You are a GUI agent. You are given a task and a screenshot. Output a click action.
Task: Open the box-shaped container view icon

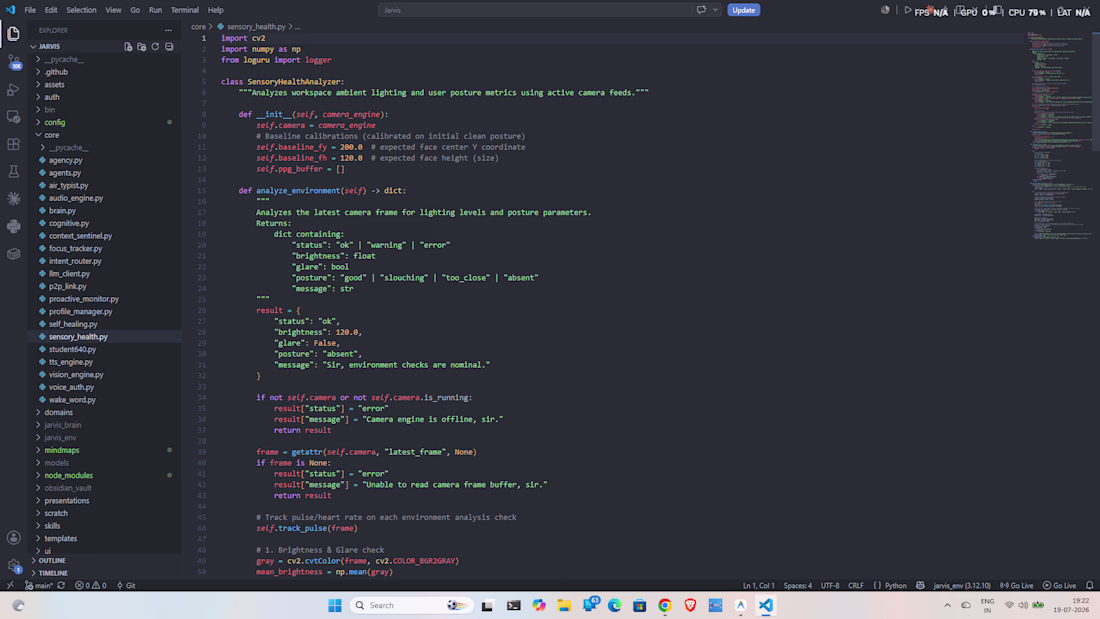(13, 254)
